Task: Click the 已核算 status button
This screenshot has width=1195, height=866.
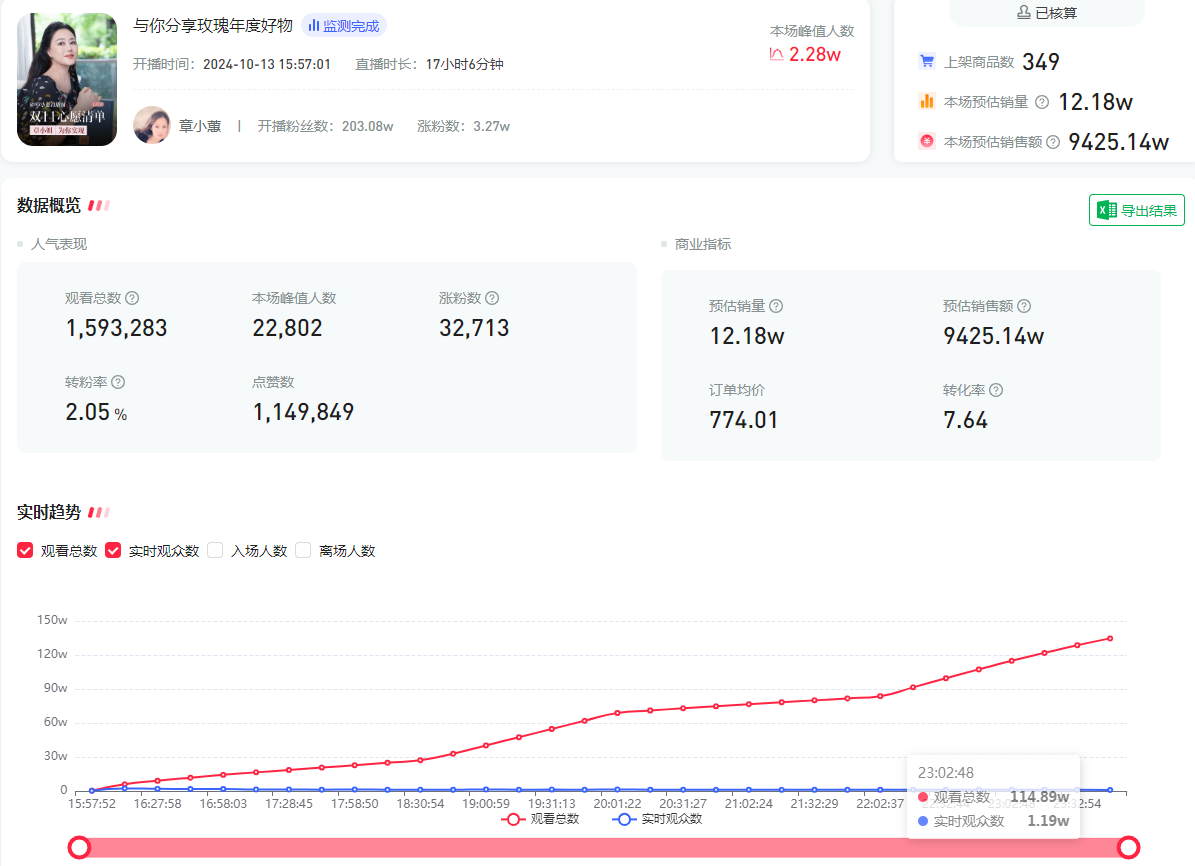Action: click(x=1046, y=13)
